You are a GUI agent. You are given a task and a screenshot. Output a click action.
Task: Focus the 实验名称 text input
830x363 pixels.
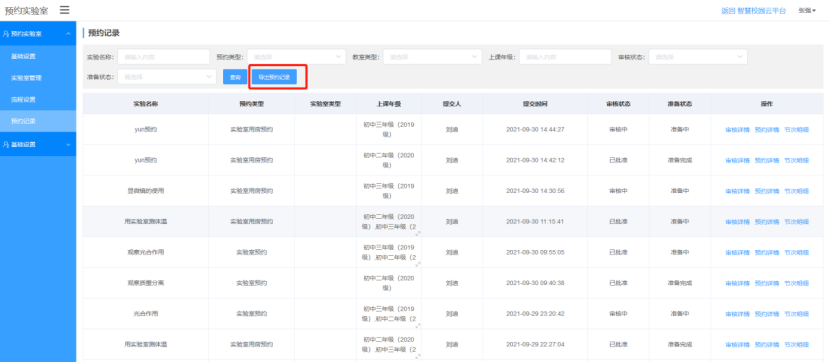(x=164, y=57)
